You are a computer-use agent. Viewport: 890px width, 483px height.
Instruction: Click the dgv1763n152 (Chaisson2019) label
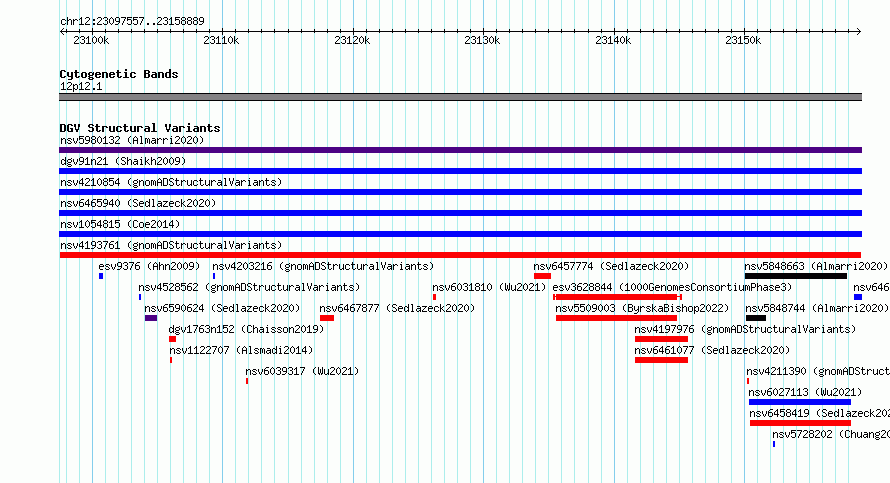(246, 329)
